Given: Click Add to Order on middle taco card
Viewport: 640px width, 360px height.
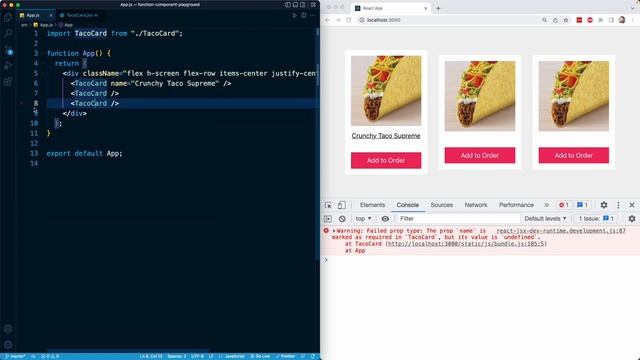Looking at the screenshot, I should [x=480, y=156].
